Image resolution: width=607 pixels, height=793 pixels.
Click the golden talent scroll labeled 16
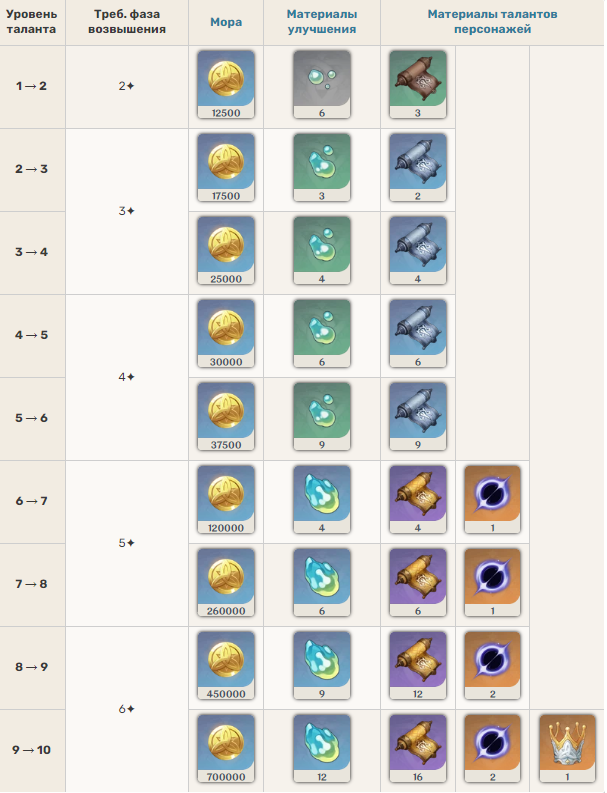pos(418,748)
